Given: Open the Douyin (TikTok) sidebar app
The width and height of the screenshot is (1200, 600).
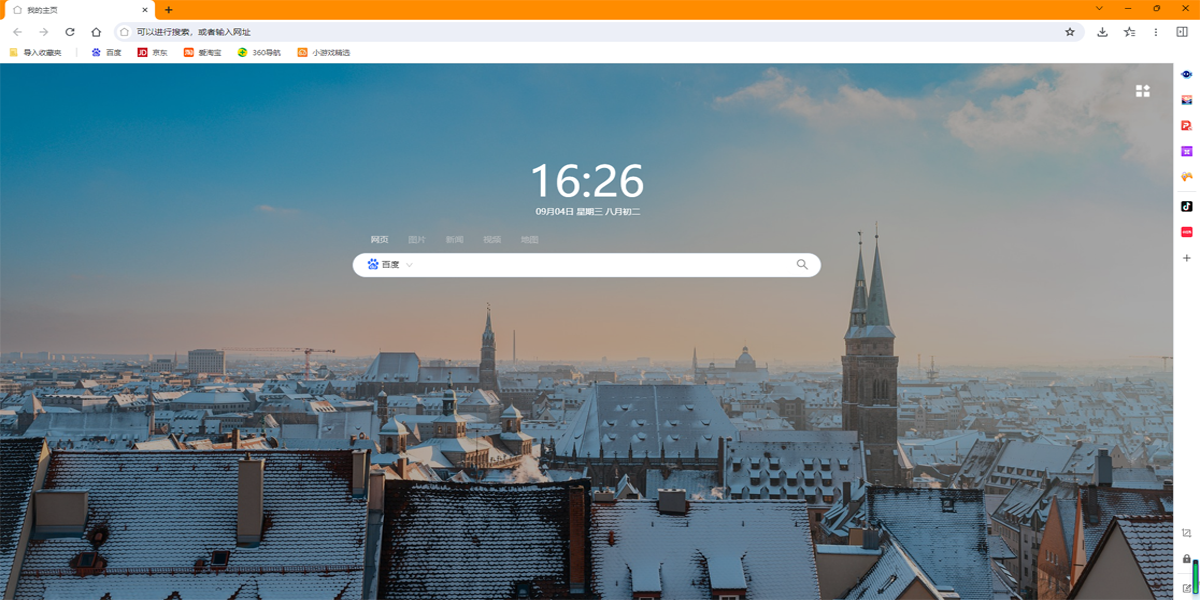Looking at the screenshot, I should 1187,206.
